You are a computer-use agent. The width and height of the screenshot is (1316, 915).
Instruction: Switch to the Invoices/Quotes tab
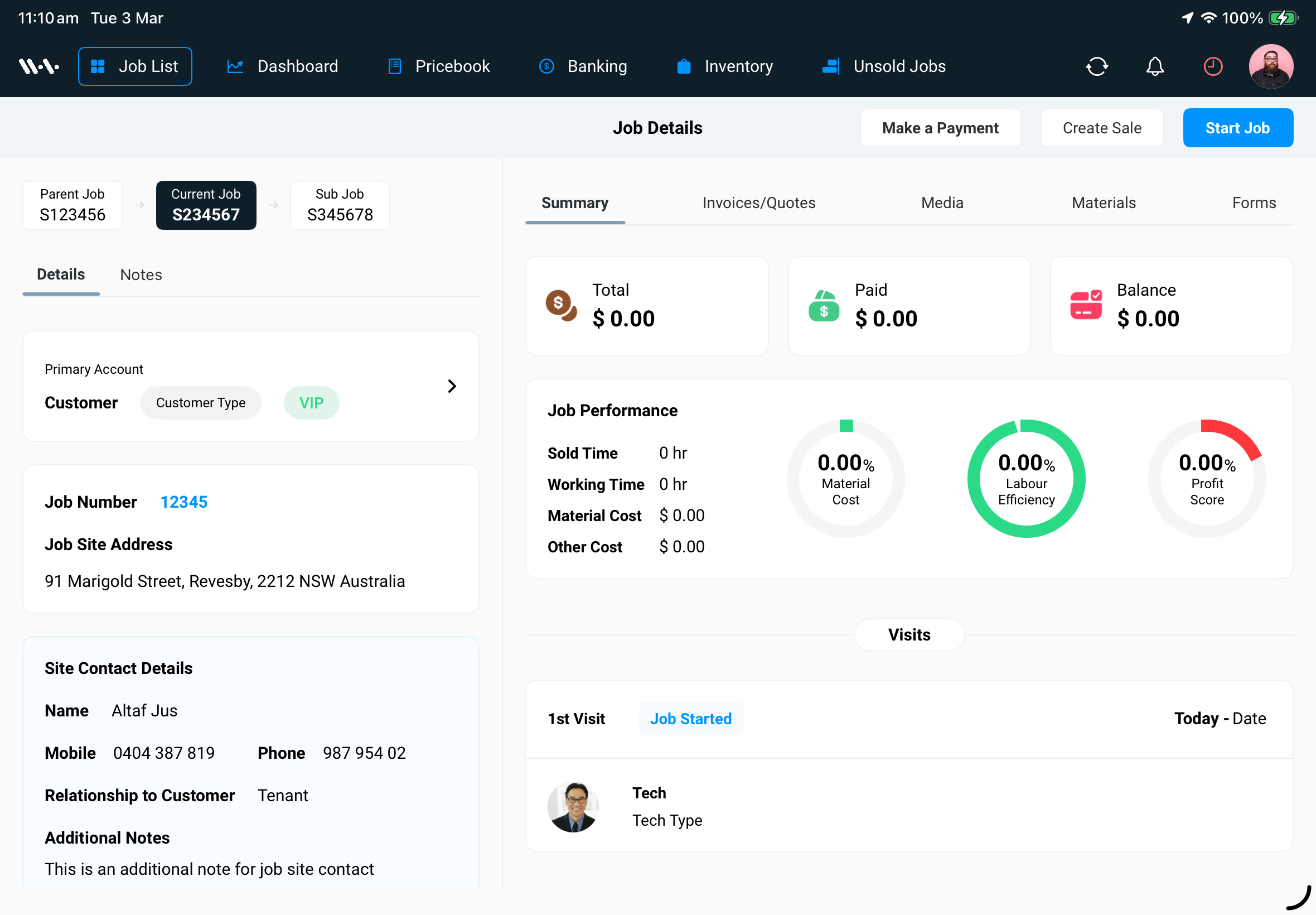759,203
